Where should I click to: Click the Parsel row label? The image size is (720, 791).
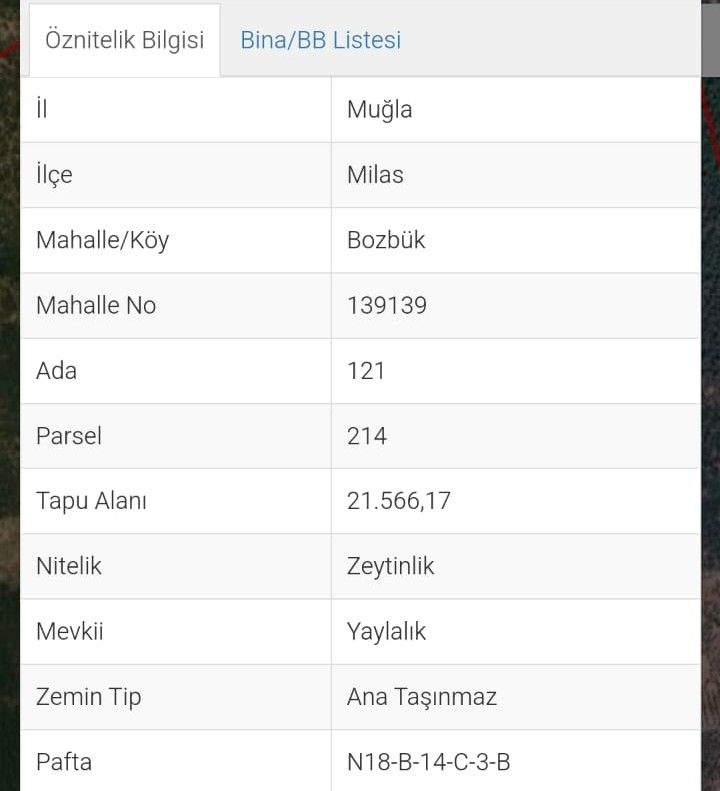(69, 436)
